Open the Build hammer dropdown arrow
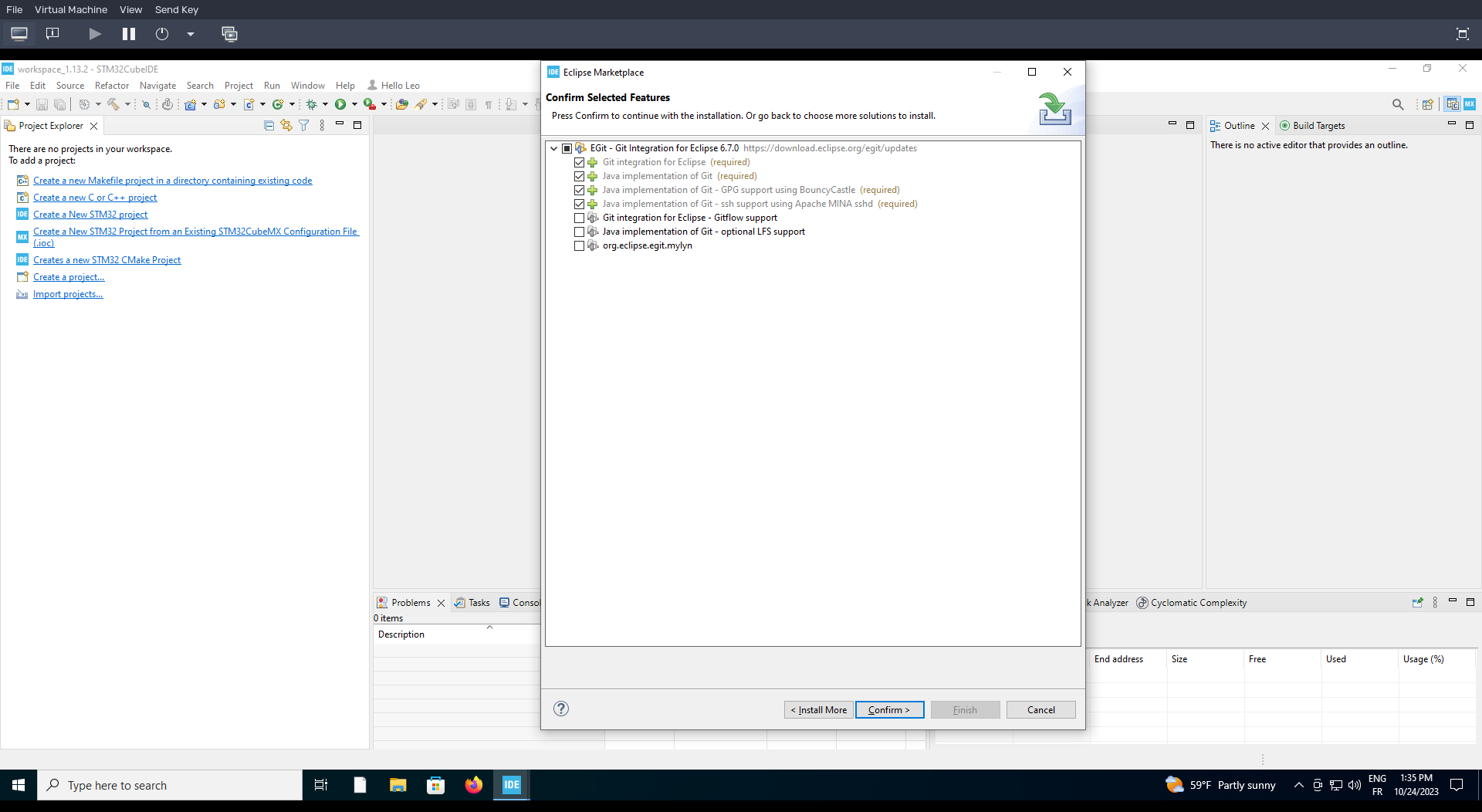Viewport: 1482px width, 812px height. click(127, 104)
